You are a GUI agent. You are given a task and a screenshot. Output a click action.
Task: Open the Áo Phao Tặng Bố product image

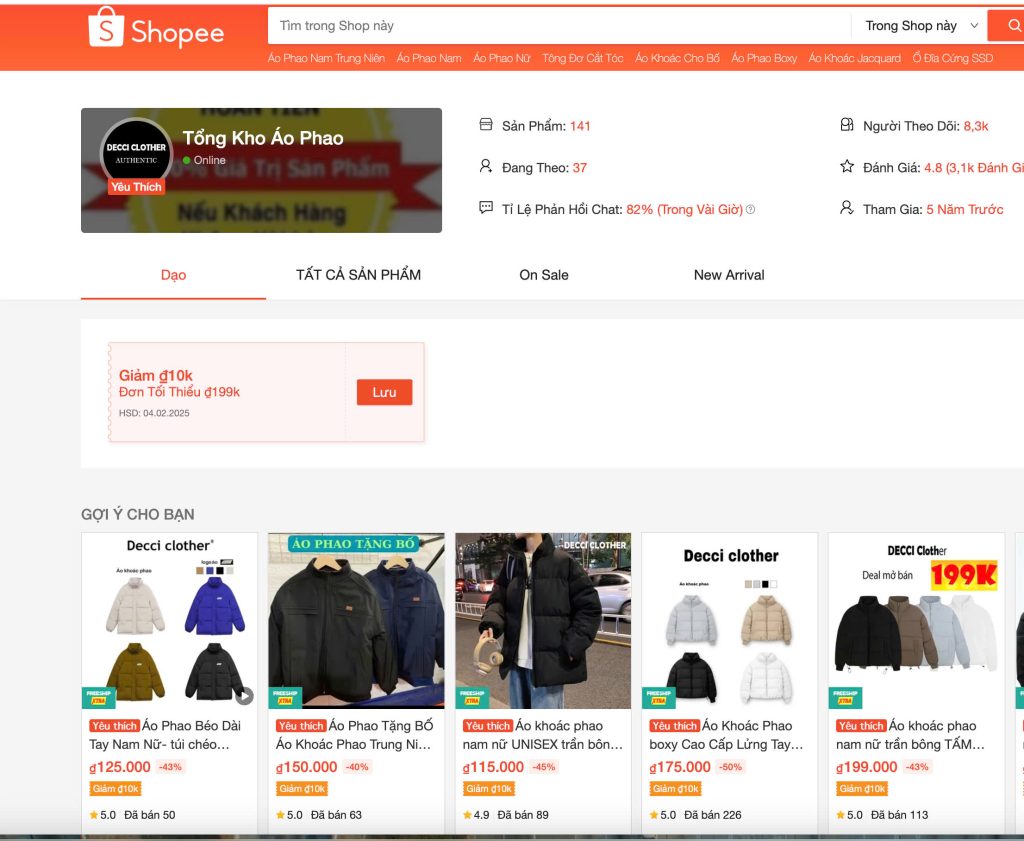point(357,621)
